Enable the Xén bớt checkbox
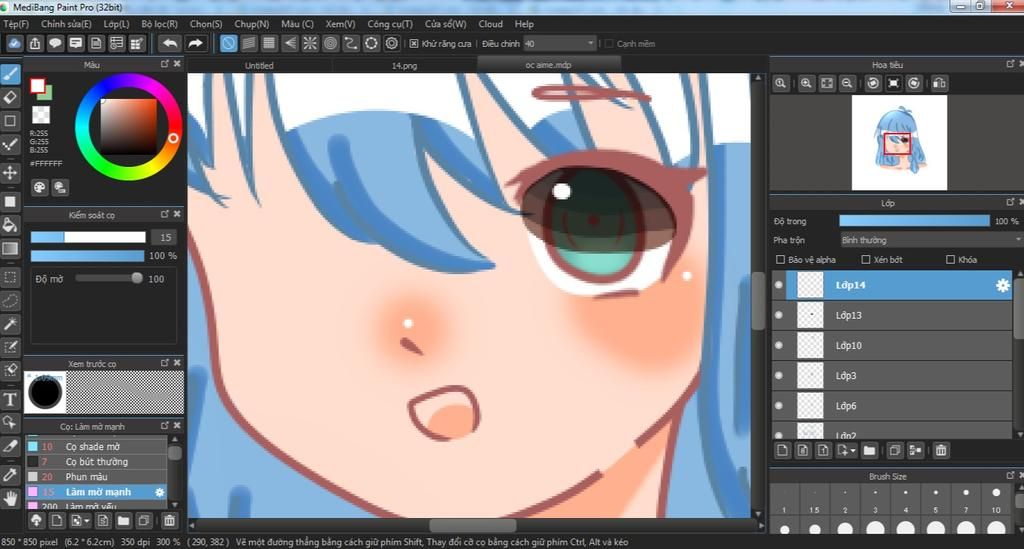This screenshot has width=1024, height=549. (866, 260)
